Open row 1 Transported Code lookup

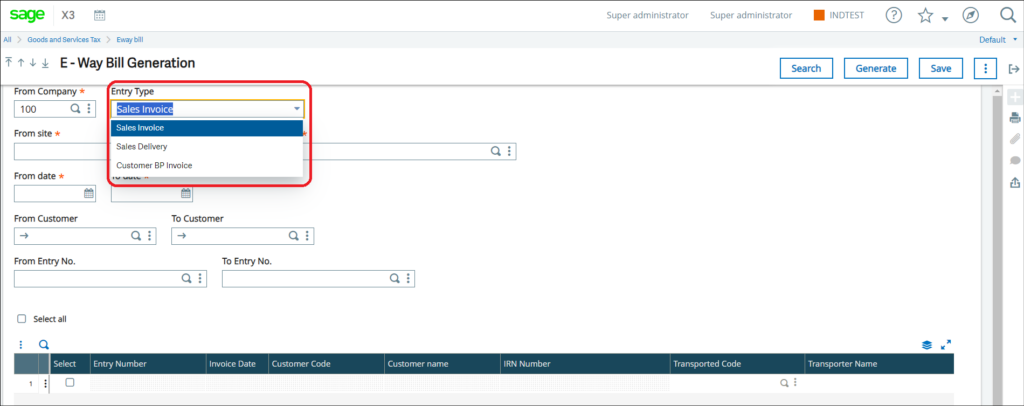(784, 383)
